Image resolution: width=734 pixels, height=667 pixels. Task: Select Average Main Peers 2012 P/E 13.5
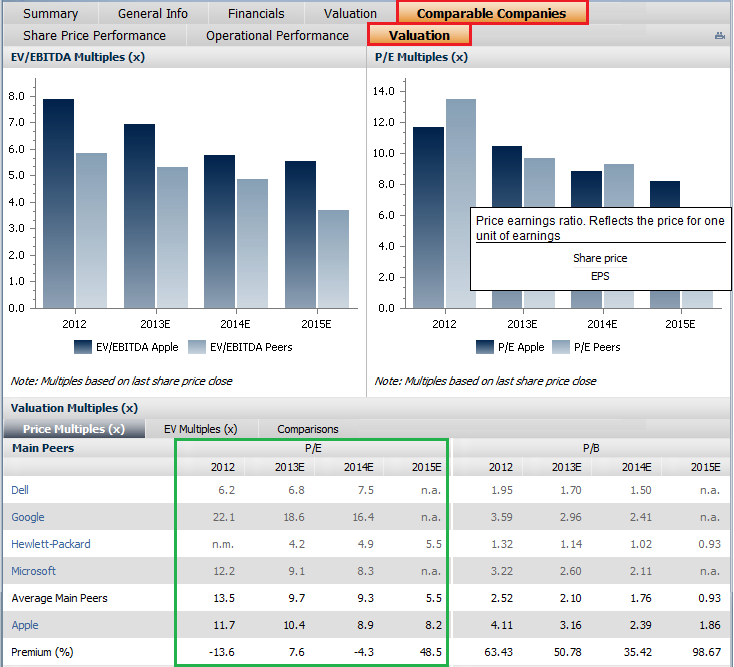(x=224, y=598)
